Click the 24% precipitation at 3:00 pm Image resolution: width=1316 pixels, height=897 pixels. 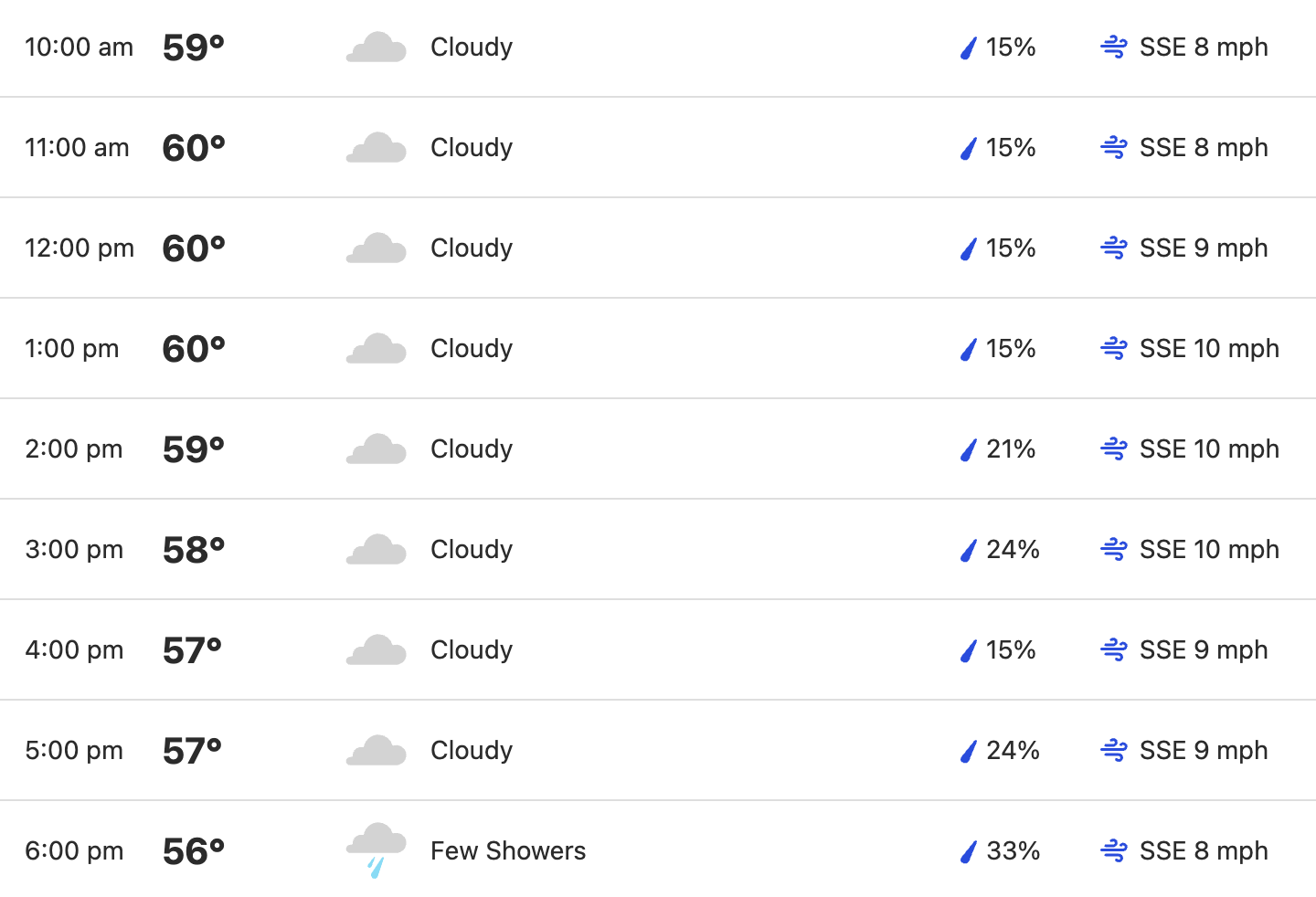[1013, 549]
